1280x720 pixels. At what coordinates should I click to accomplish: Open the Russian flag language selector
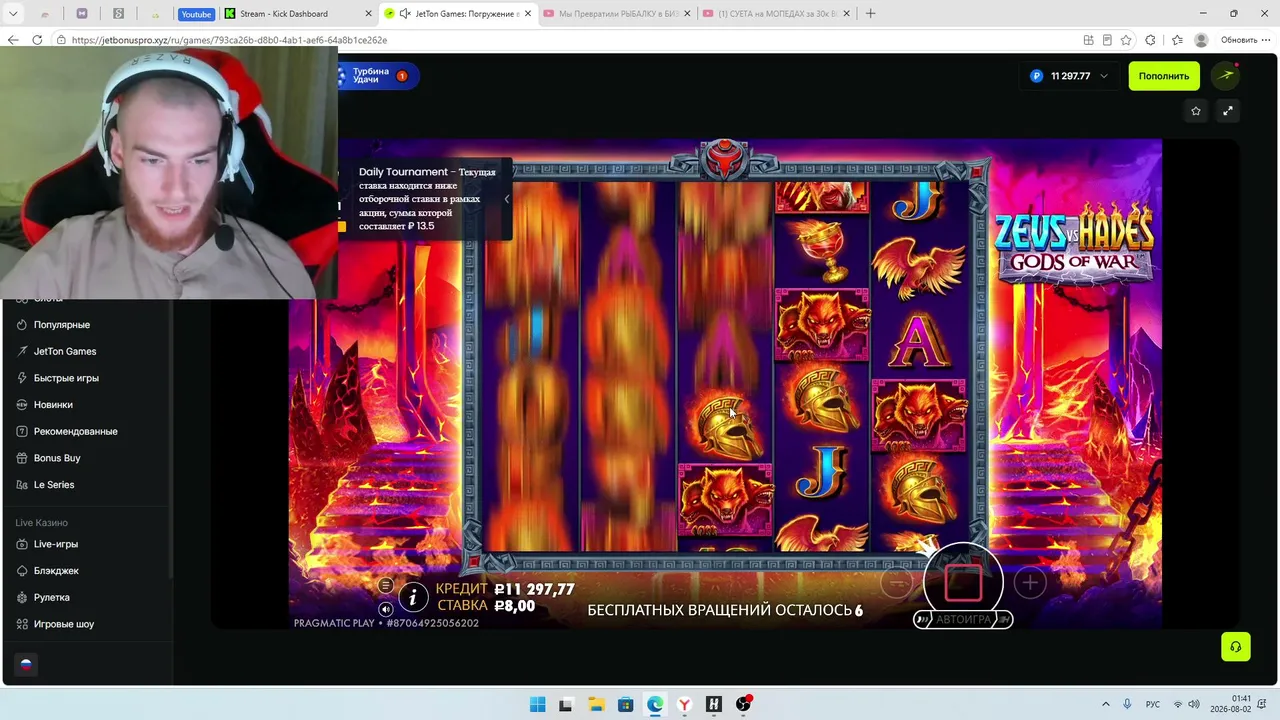26,664
